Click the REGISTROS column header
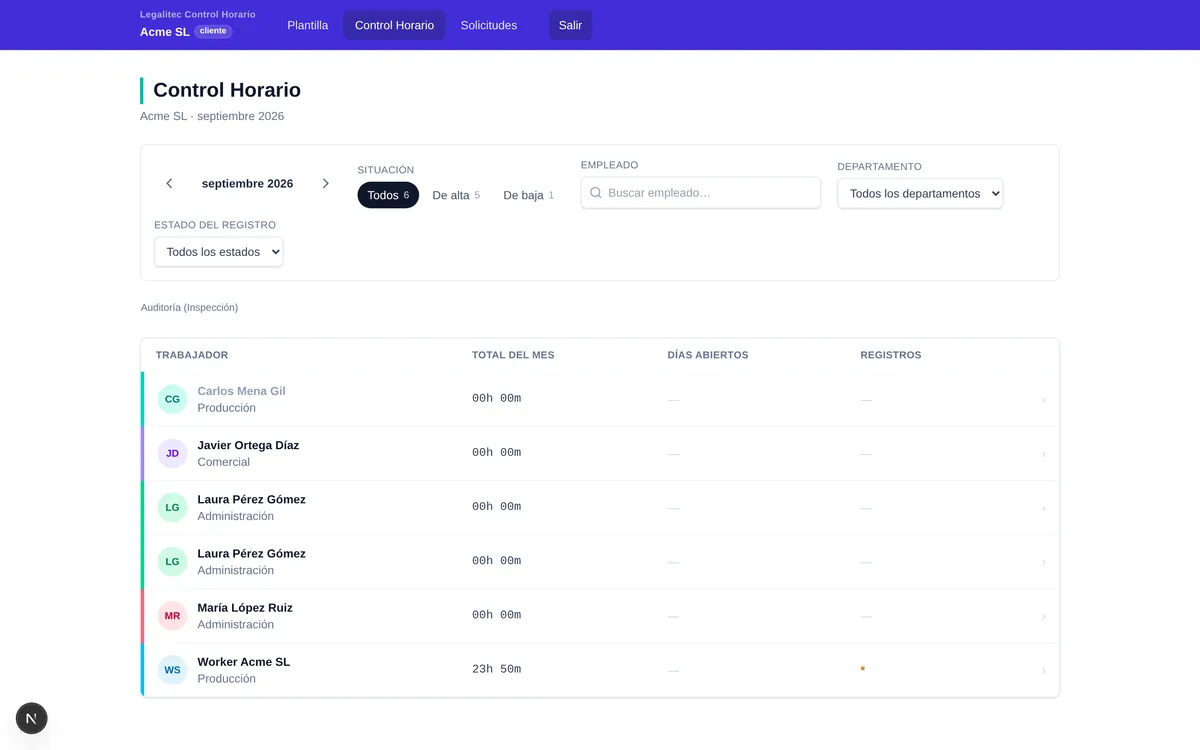Viewport: 1200px width, 750px height. [x=891, y=355]
